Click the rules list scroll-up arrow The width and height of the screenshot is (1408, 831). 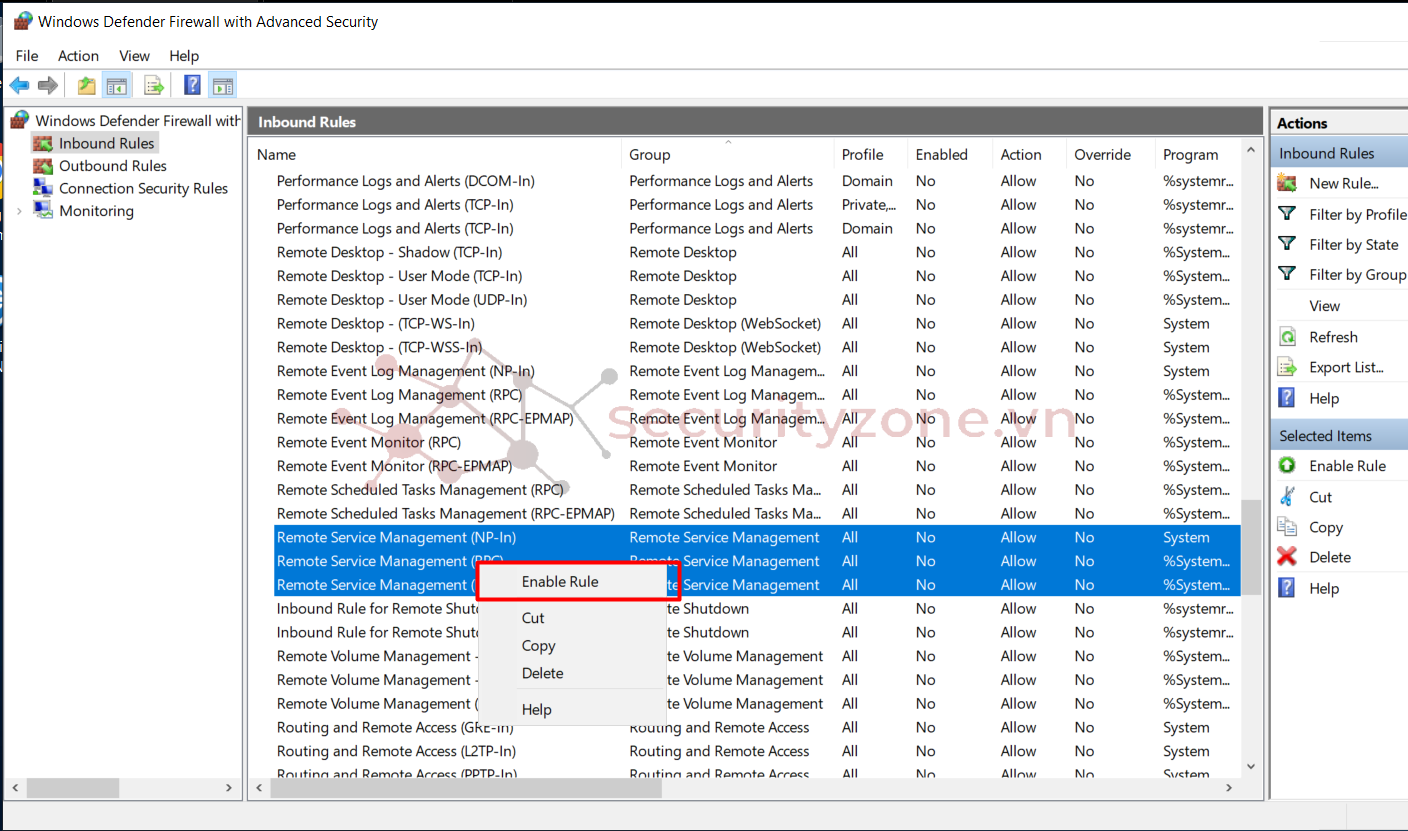[1250, 149]
